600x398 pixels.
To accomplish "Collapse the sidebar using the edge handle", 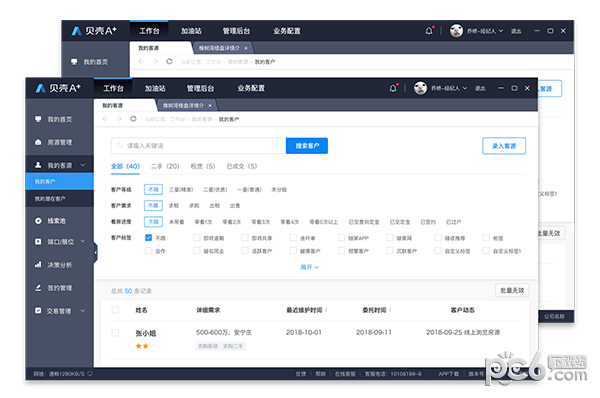I will [95, 253].
